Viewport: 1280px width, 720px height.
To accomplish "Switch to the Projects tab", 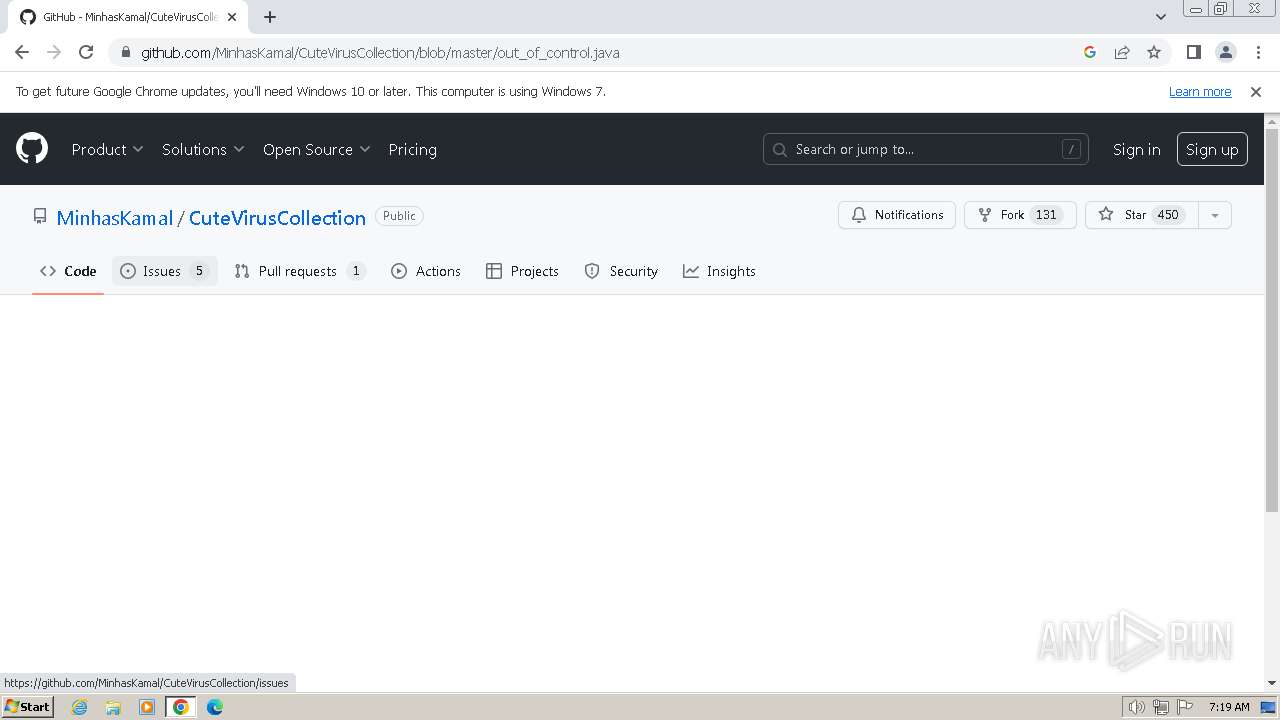I will pyautogui.click(x=522, y=271).
